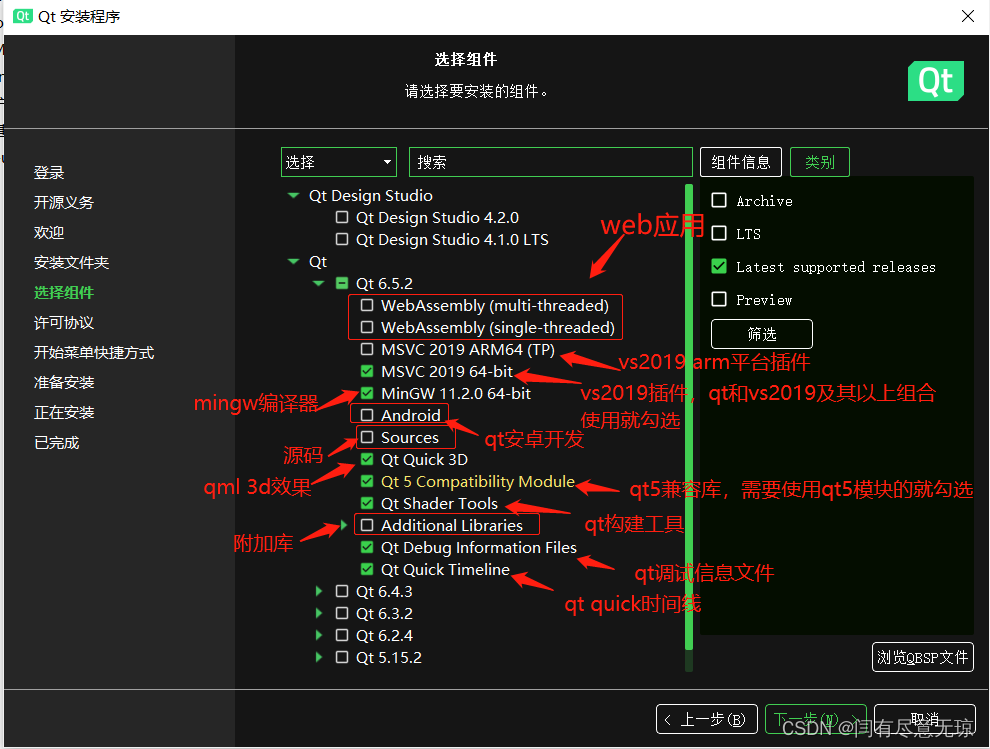Click the component tree vertical scrollbar
Screen dimensions: 990x749
[689, 417]
